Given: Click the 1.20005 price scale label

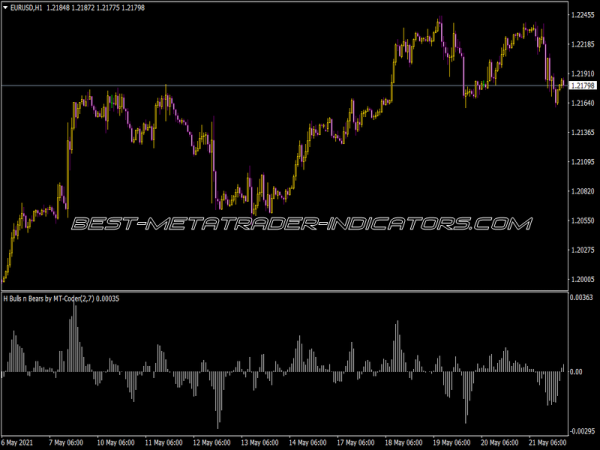Looking at the screenshot, I should pyautogui.click(x=583, y=279).
